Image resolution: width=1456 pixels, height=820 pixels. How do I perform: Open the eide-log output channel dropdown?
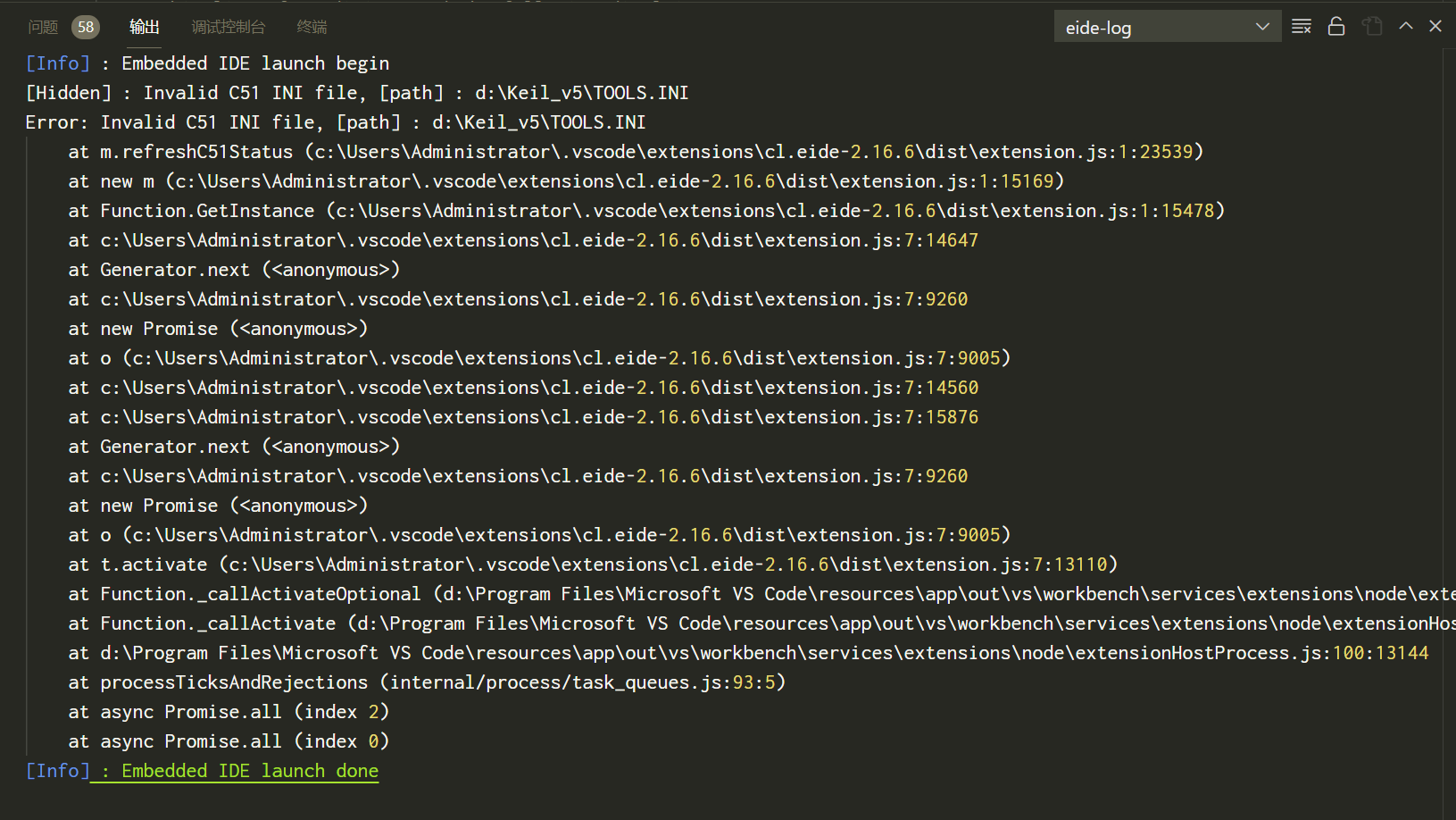tap(1161, 26)
